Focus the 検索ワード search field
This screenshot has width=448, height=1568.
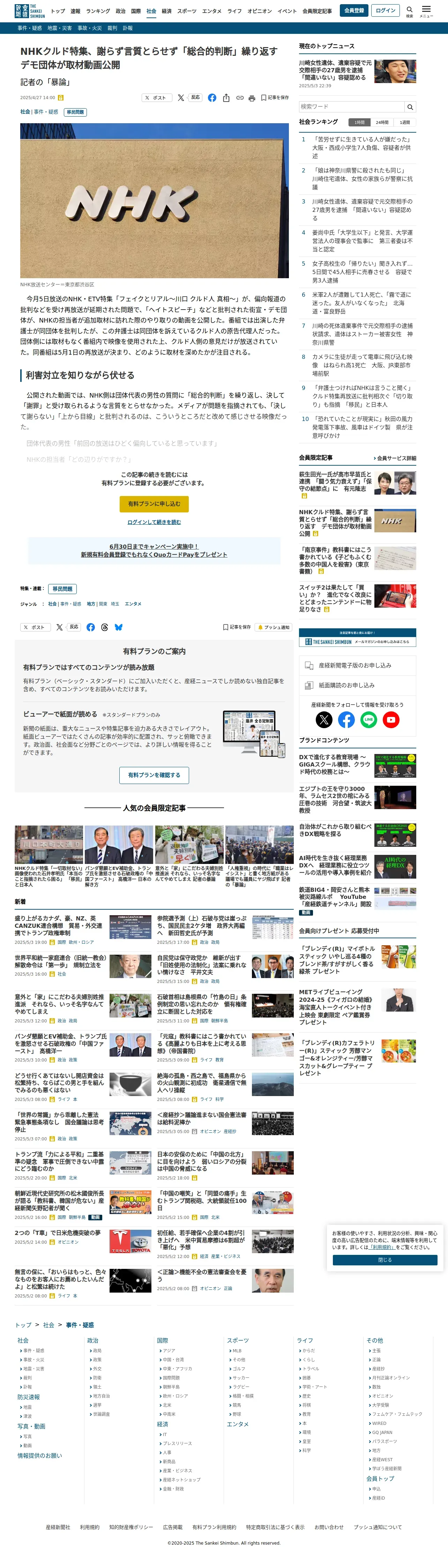pos(352,106)
